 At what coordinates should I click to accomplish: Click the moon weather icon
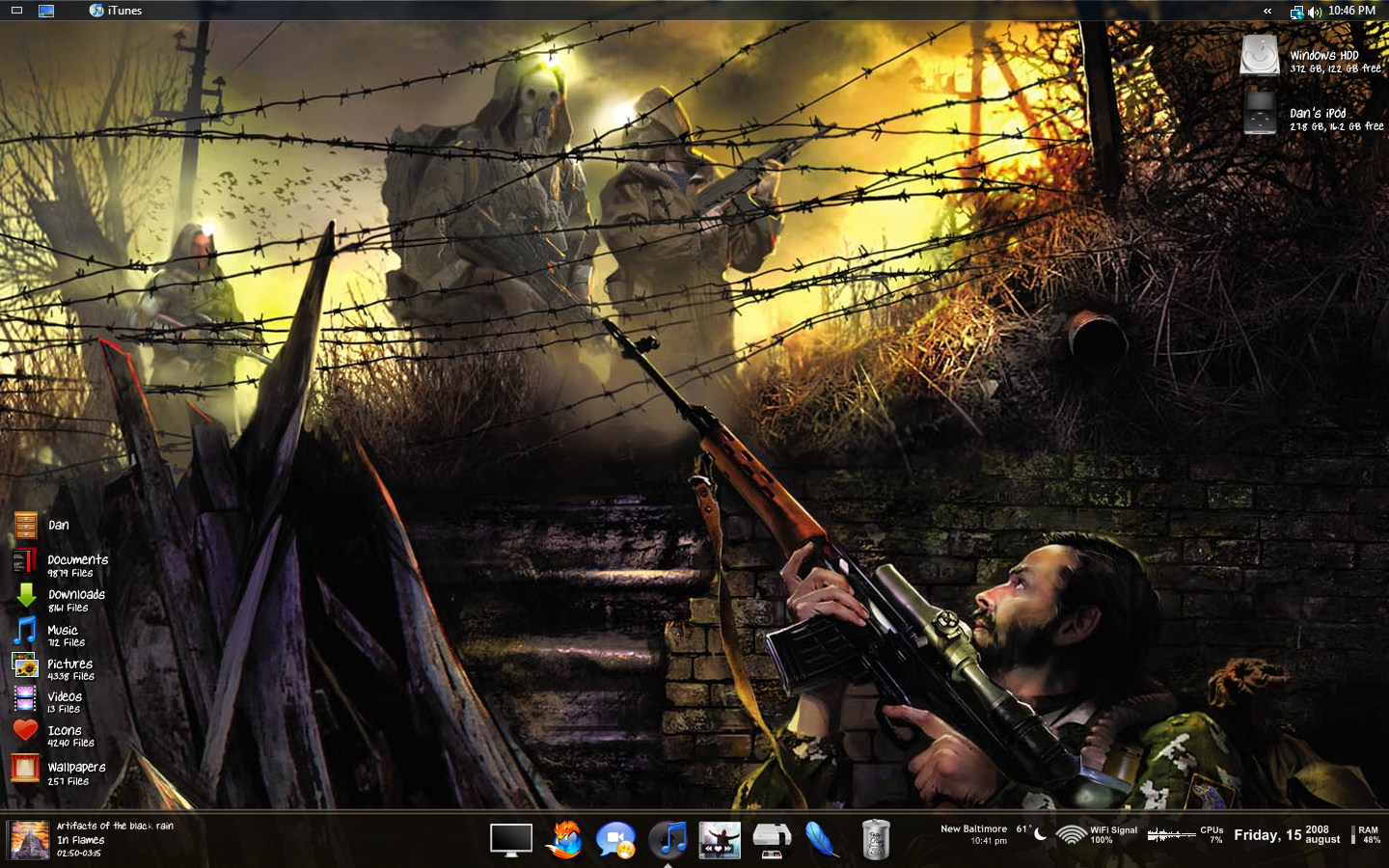pyautogui.click(x=1041, y=834)
